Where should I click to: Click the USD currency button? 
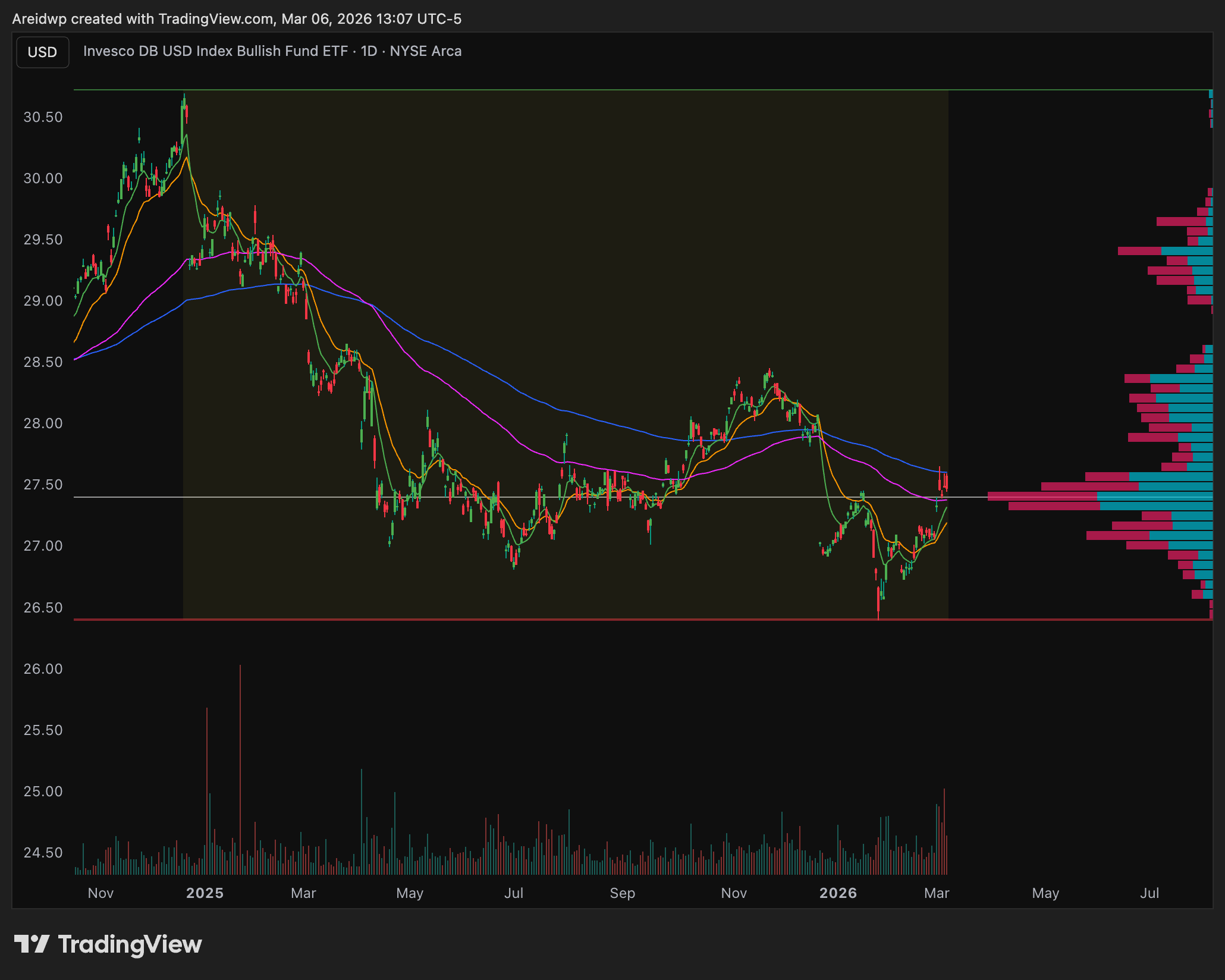[42, 52]
